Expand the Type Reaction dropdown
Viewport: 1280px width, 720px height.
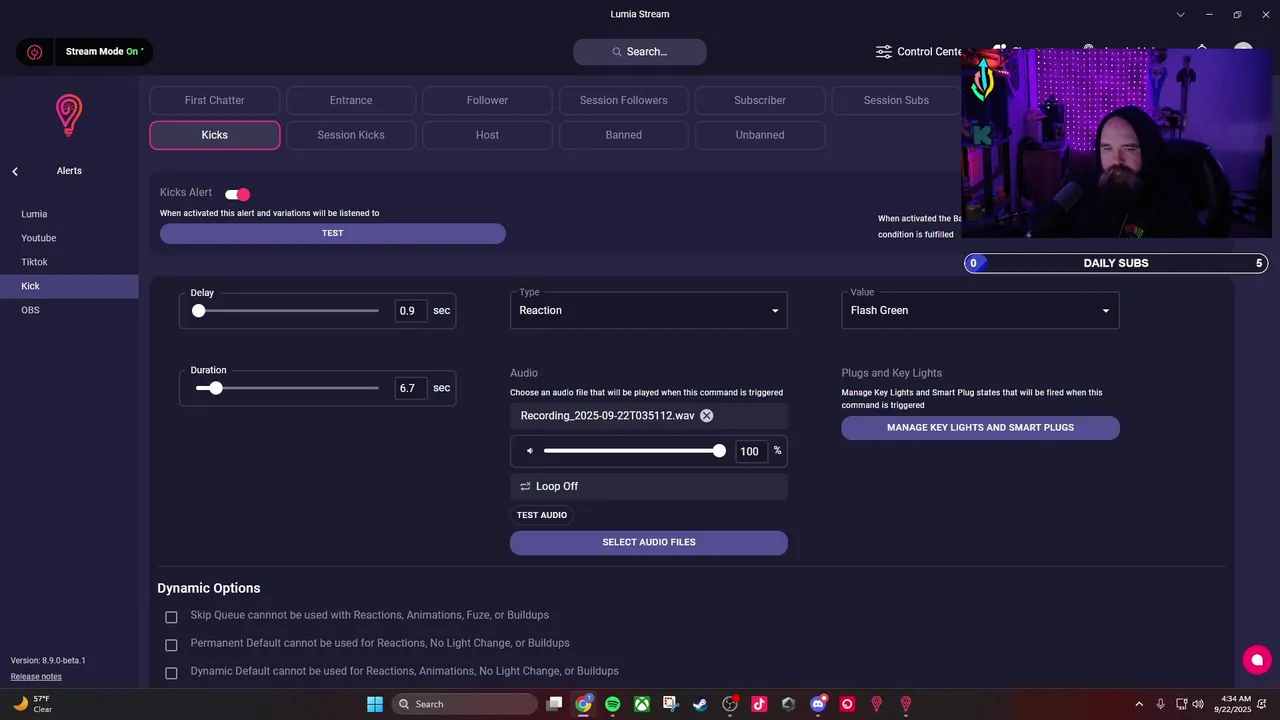pyautogui.click(x=649, y=310)
